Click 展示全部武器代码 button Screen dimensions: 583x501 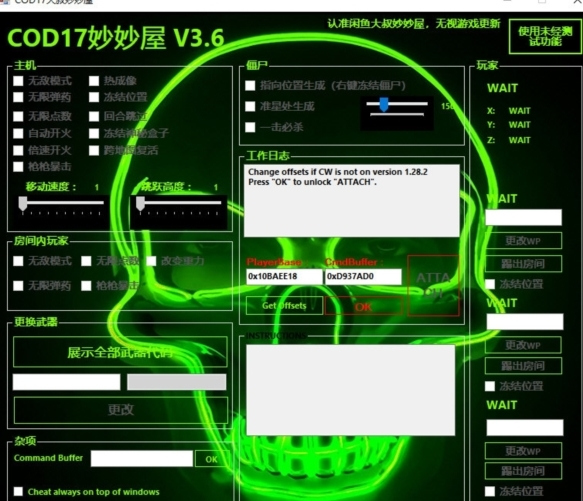pos(120,352)
